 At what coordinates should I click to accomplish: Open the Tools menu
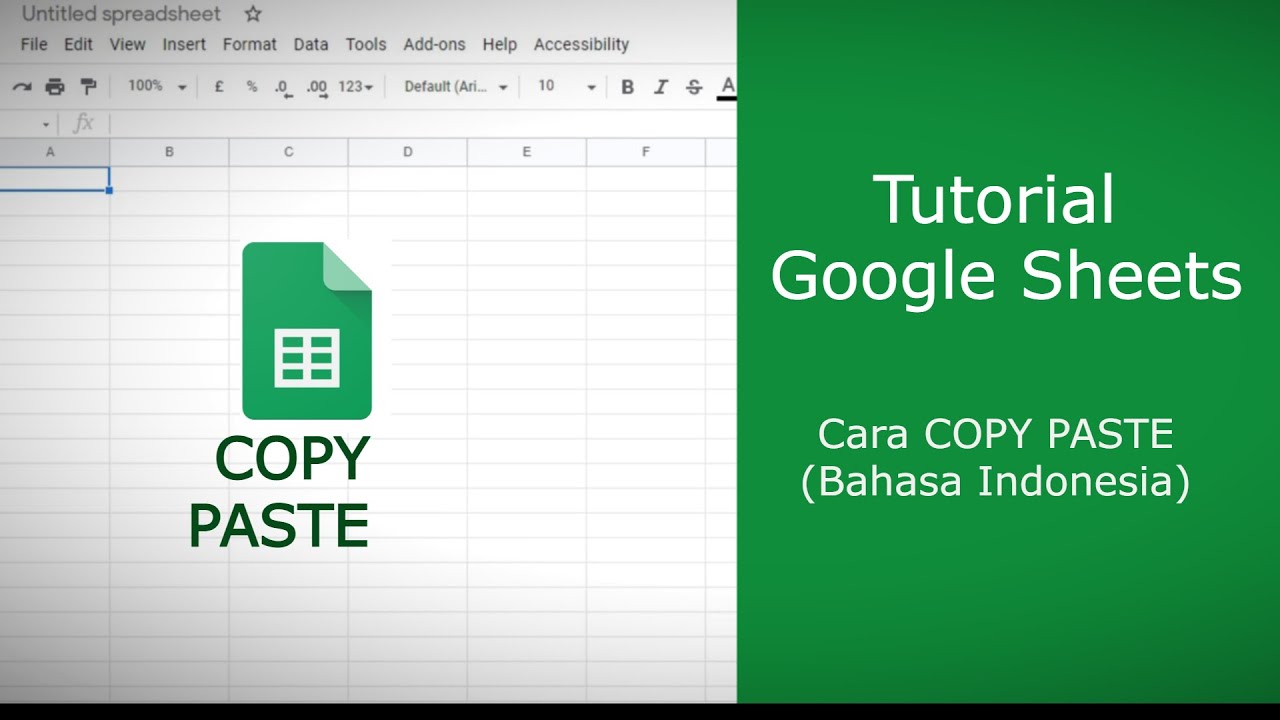[366, 44]
